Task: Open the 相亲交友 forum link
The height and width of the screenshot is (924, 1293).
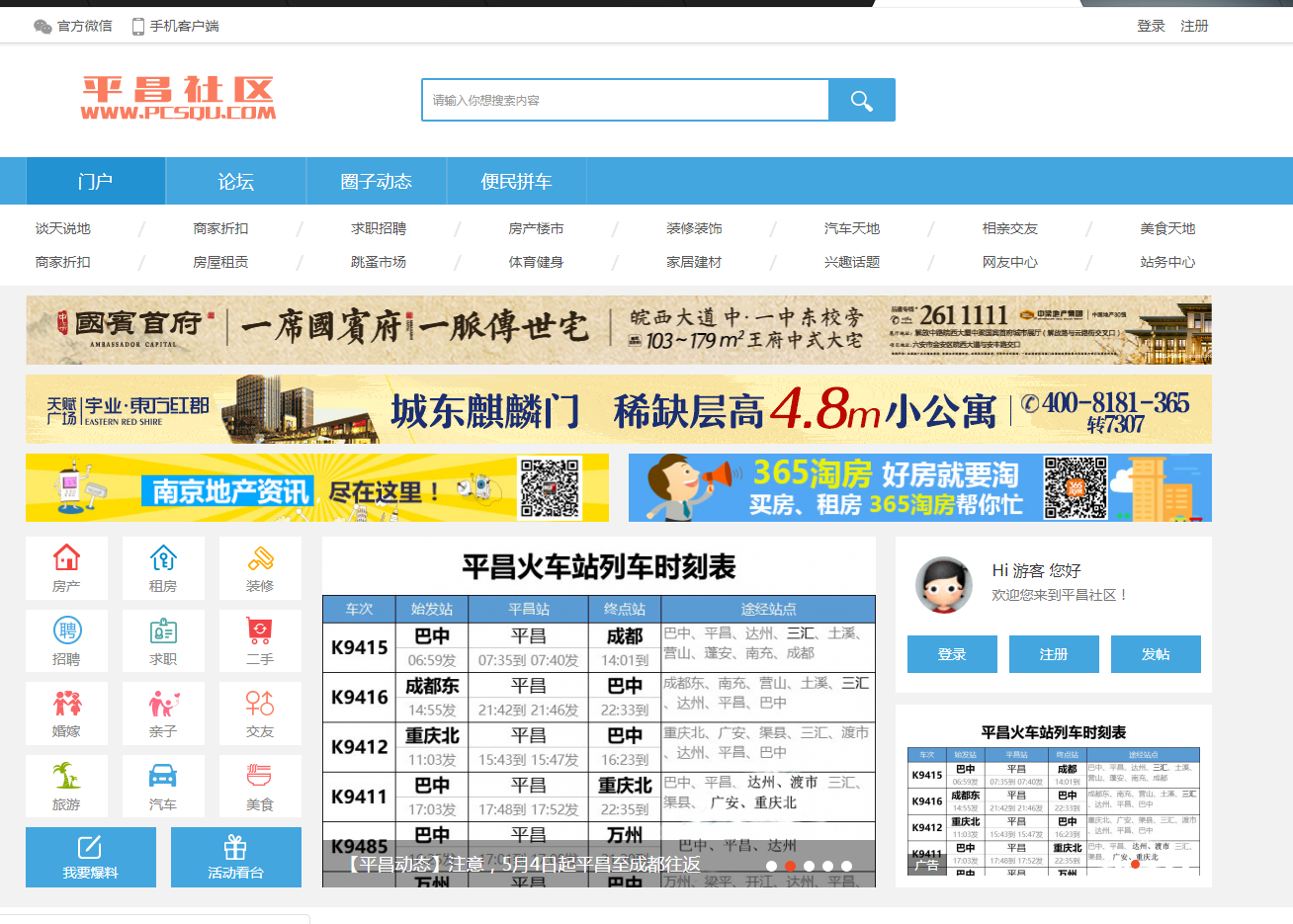Action: coord(1010,228)
